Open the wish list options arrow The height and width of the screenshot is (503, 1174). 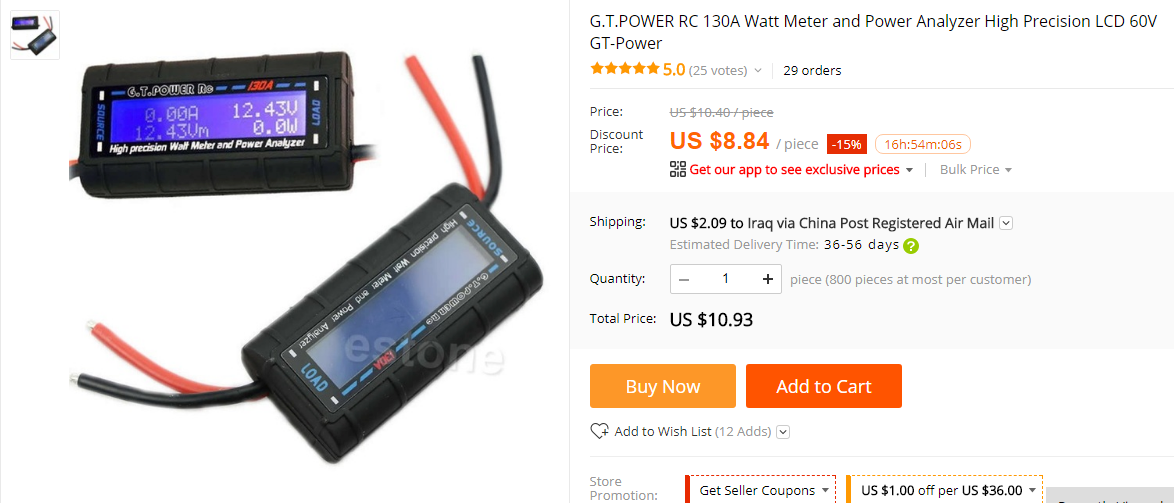(x=783, y=432)
